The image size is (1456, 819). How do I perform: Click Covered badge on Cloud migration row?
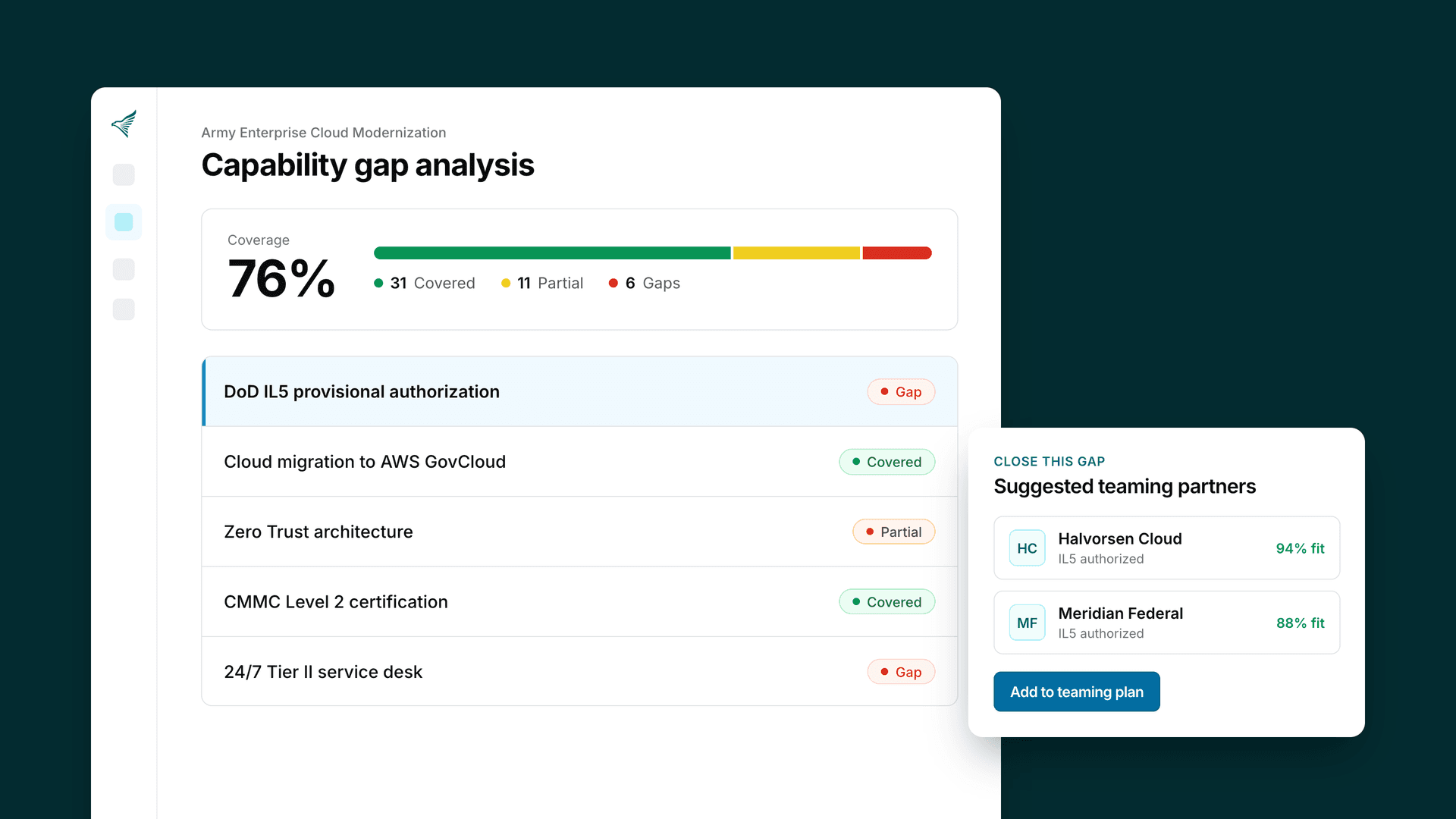886,462
